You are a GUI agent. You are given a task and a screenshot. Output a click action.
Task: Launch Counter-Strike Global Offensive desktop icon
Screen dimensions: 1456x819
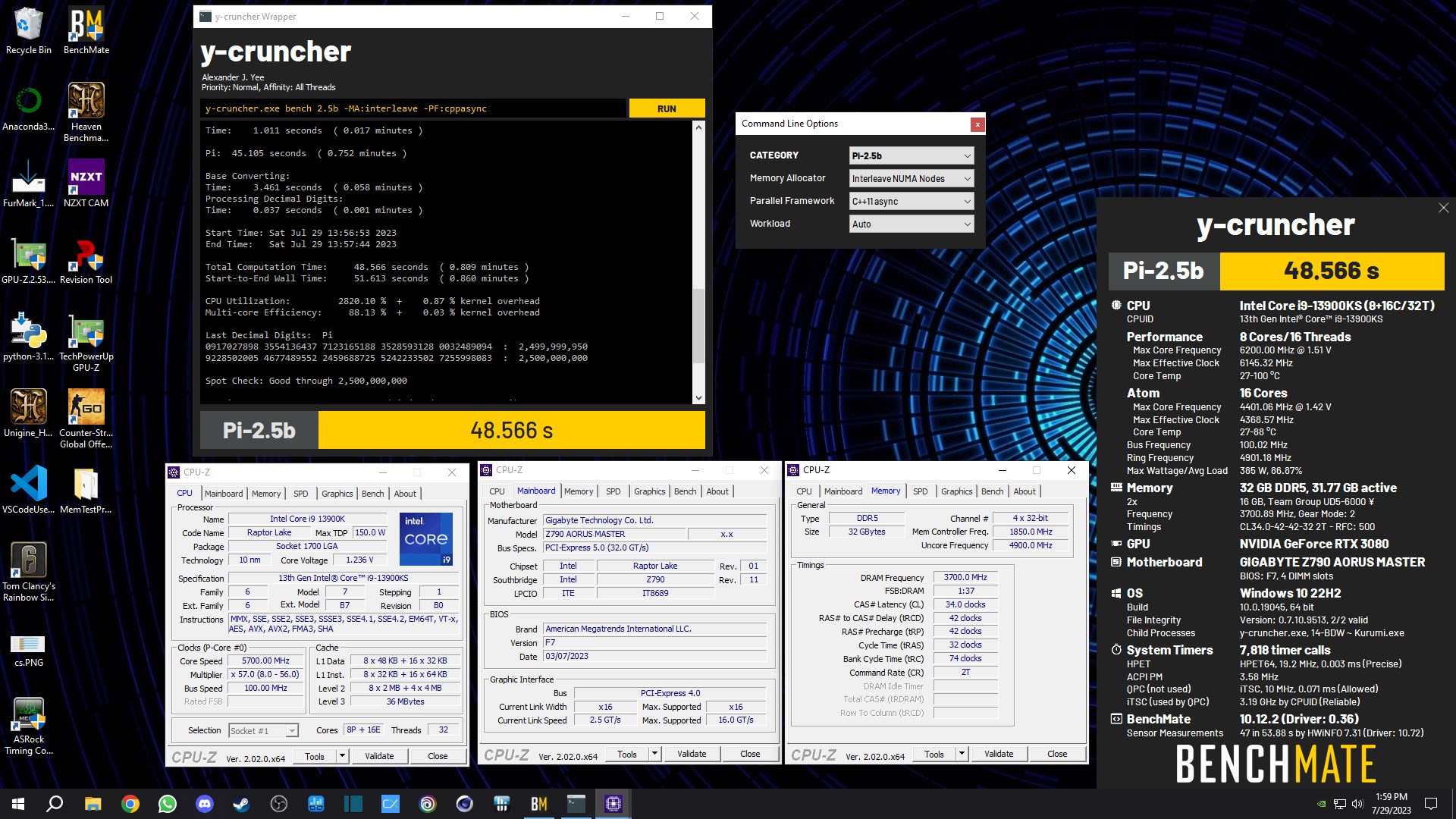pyautogui.click(x=86, y=419)
